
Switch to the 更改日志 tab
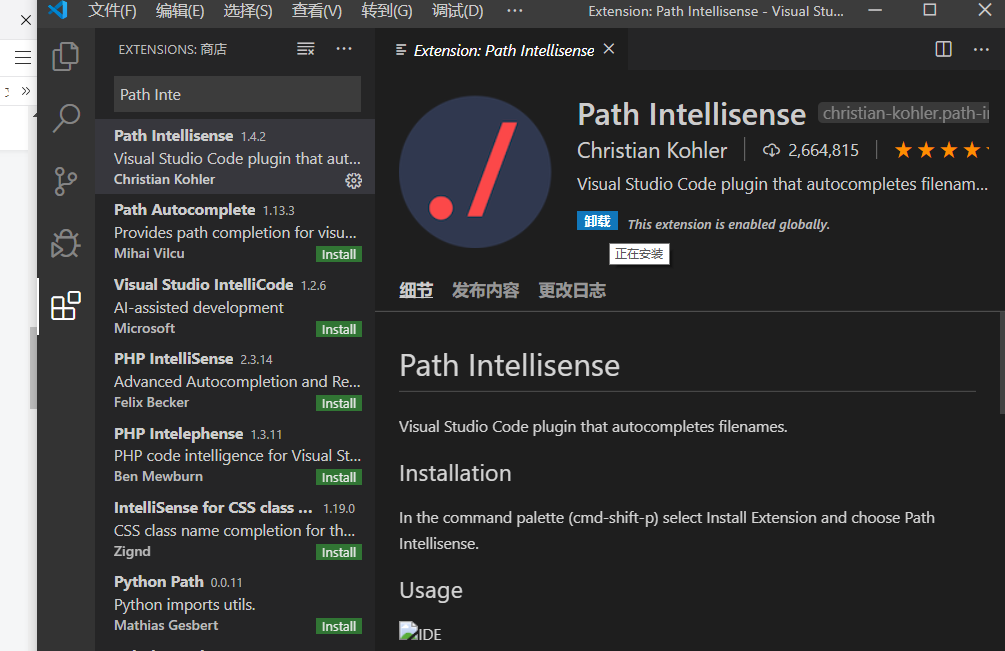pos(572,290)
